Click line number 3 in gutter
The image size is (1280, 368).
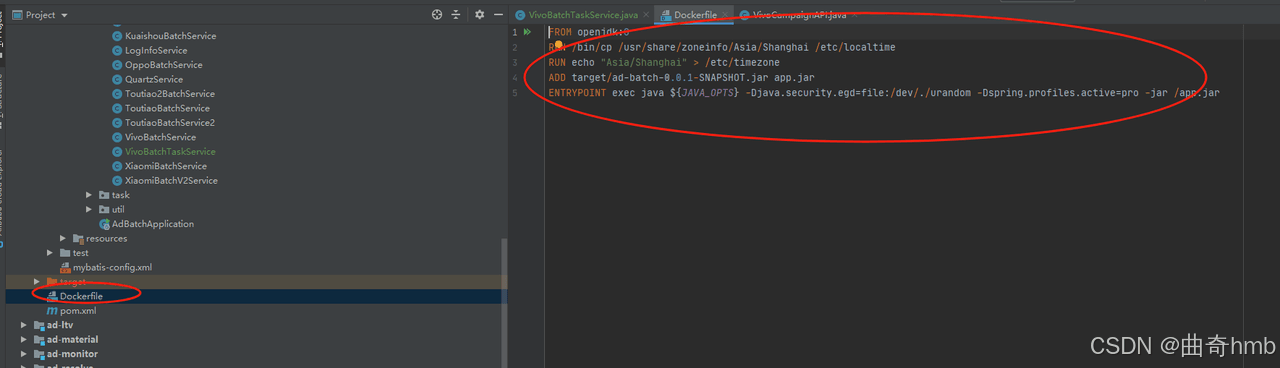click(x=514, y=62)
